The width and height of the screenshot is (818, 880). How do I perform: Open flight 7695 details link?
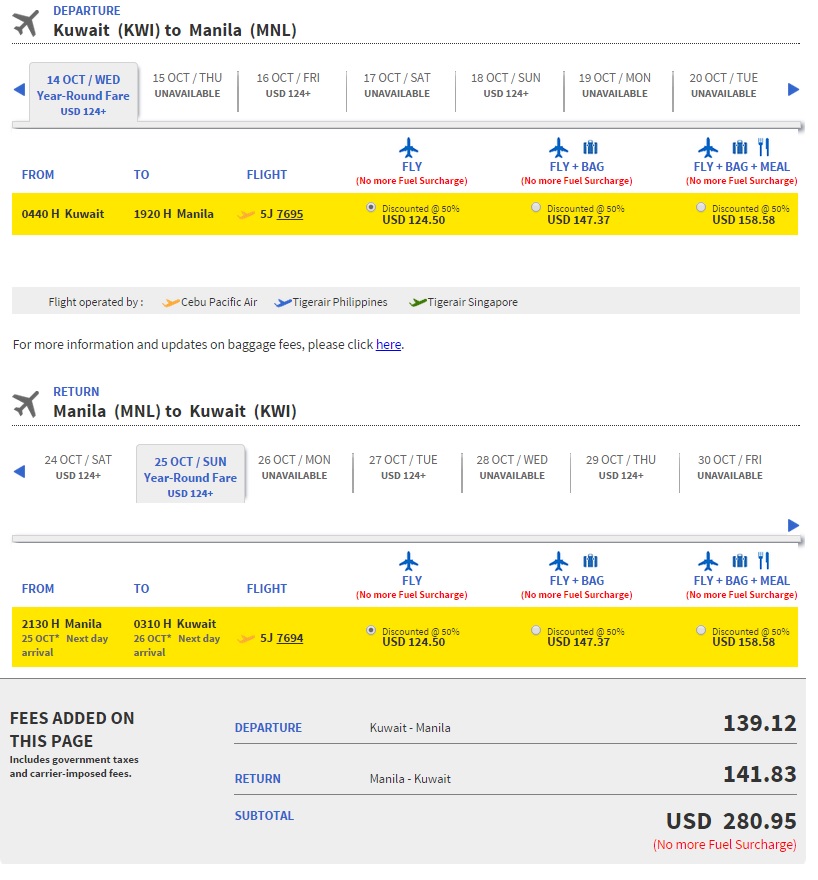[289, 214]
